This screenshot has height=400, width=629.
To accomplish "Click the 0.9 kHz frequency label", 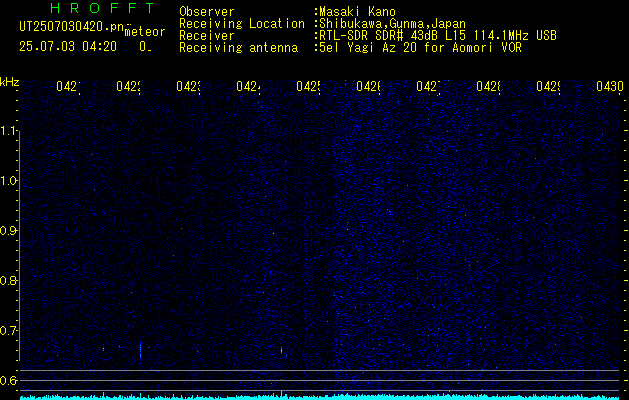I will click(x=9, y=231).
